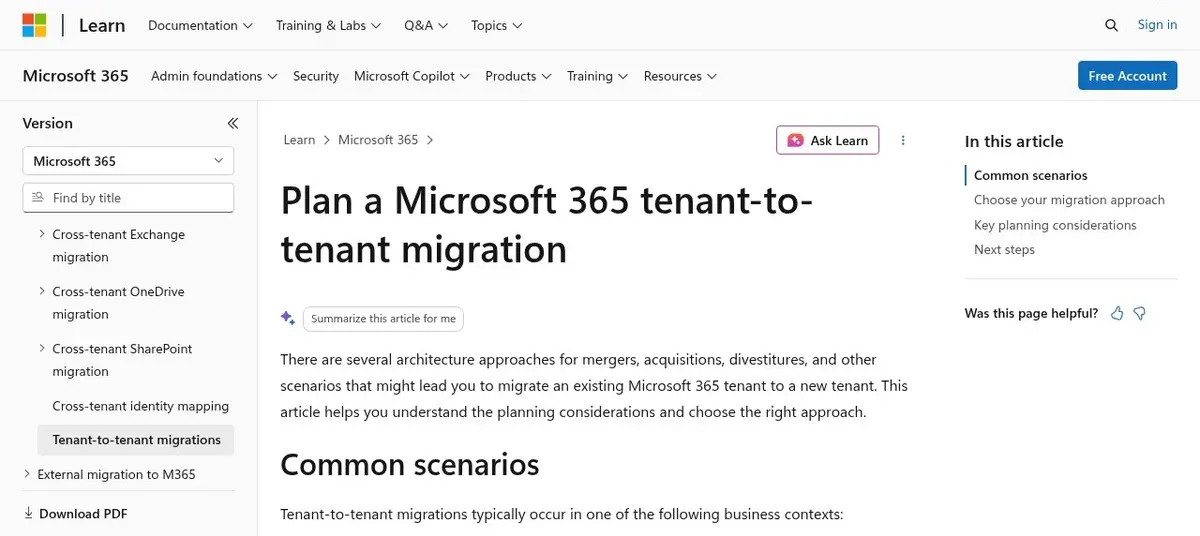Go to the Security page
Image resolution: width=1200 pixels, height=536 pixels.
pos(316,76)
